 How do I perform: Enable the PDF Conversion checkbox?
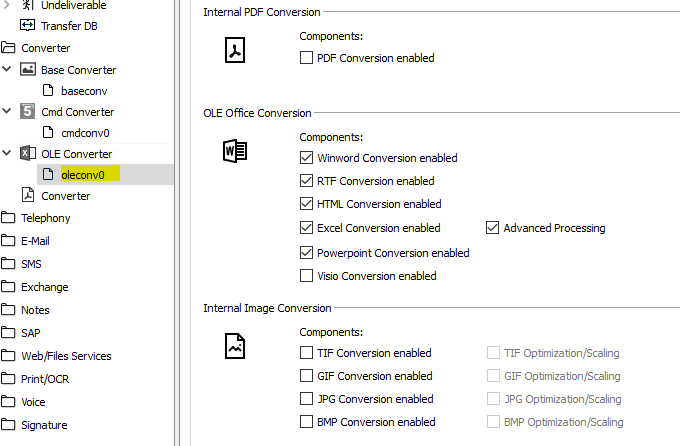pyautogui.click(x=306, y=58)
